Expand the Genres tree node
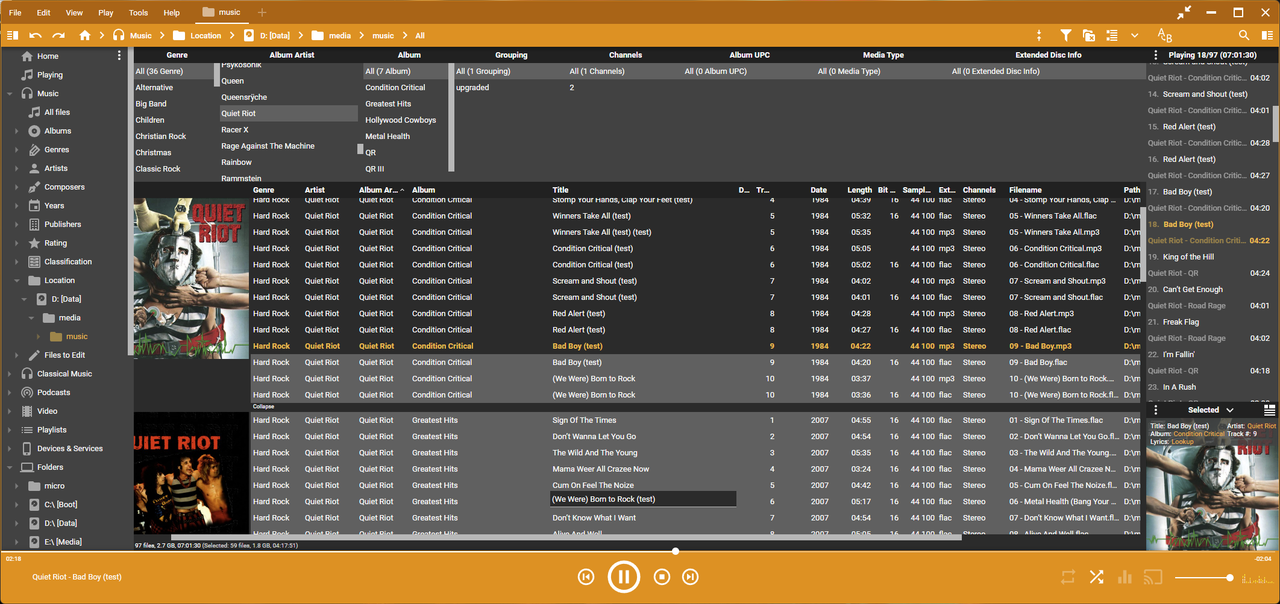This screenshot has width=1280, height=604. click(x=17, y=150)
